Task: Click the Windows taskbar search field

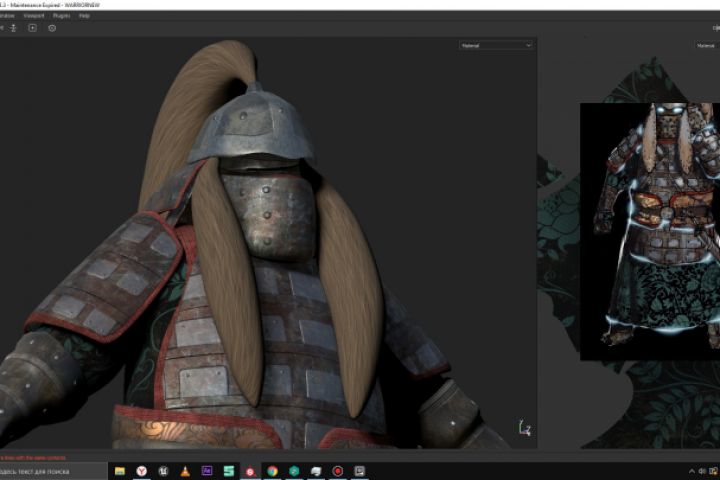Action: (x=50, y=470)
